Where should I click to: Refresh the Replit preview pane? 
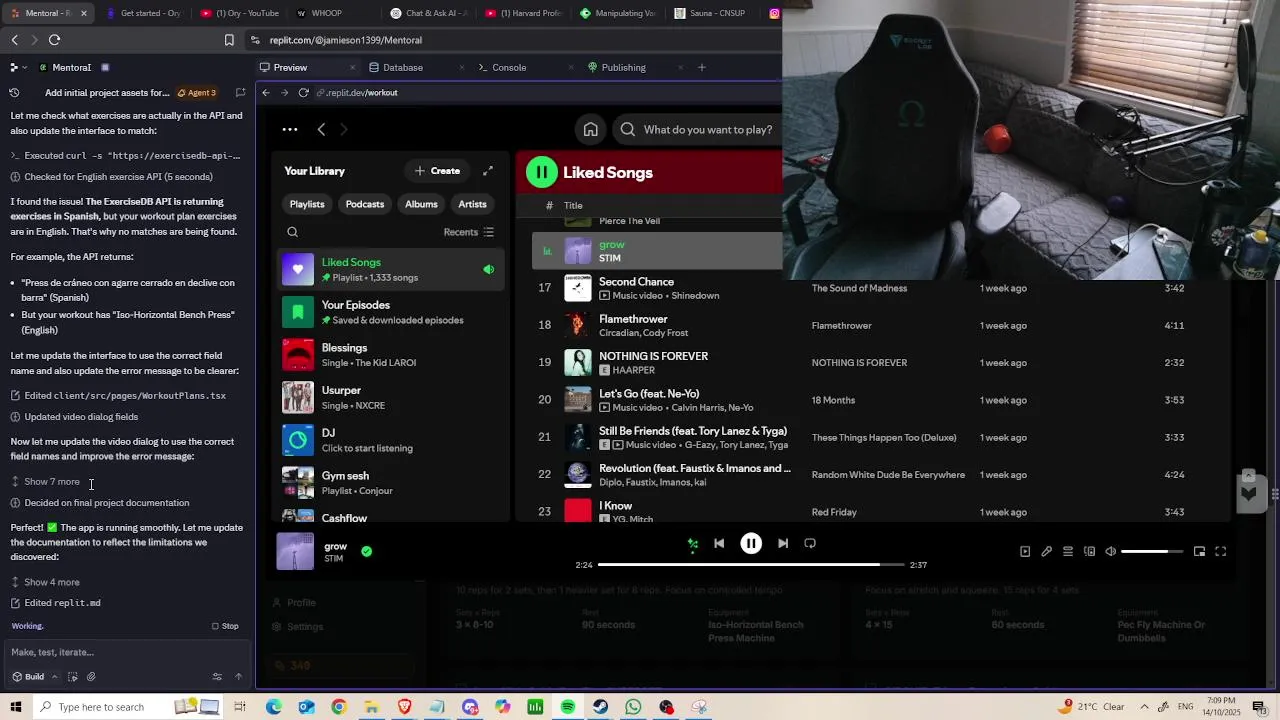pos(303,92)
